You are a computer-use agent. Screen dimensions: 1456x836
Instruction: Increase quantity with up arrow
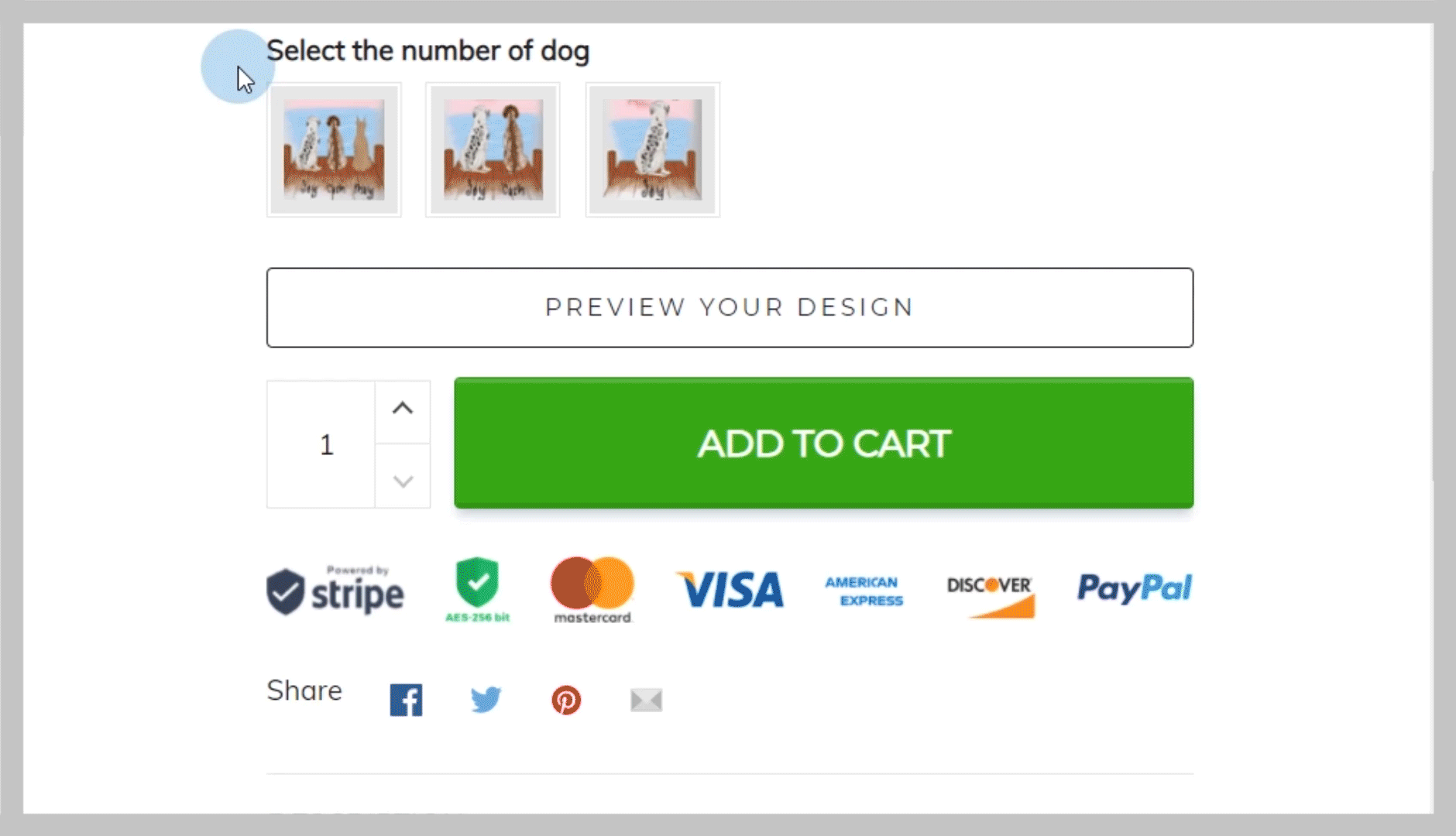click(x=403, y=409)
